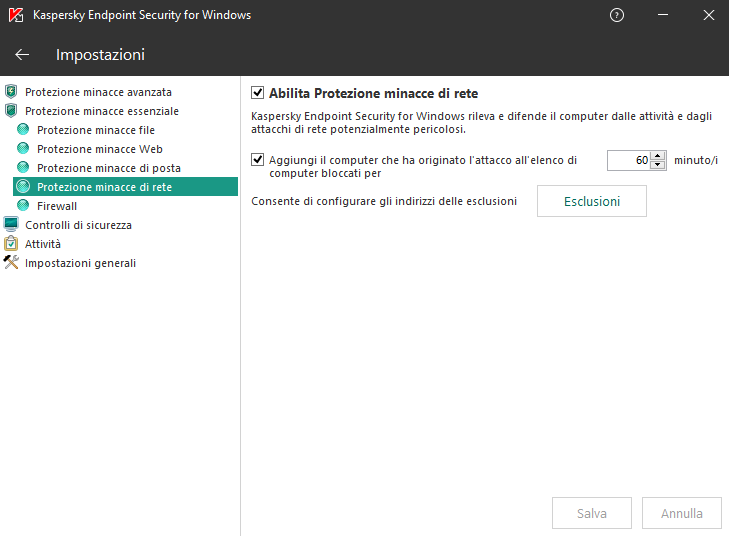The image size is (729, 536).
Task: Click green status orb next to Protezione minacce Web
Action: pyautogui.click(x=23, y=148)
